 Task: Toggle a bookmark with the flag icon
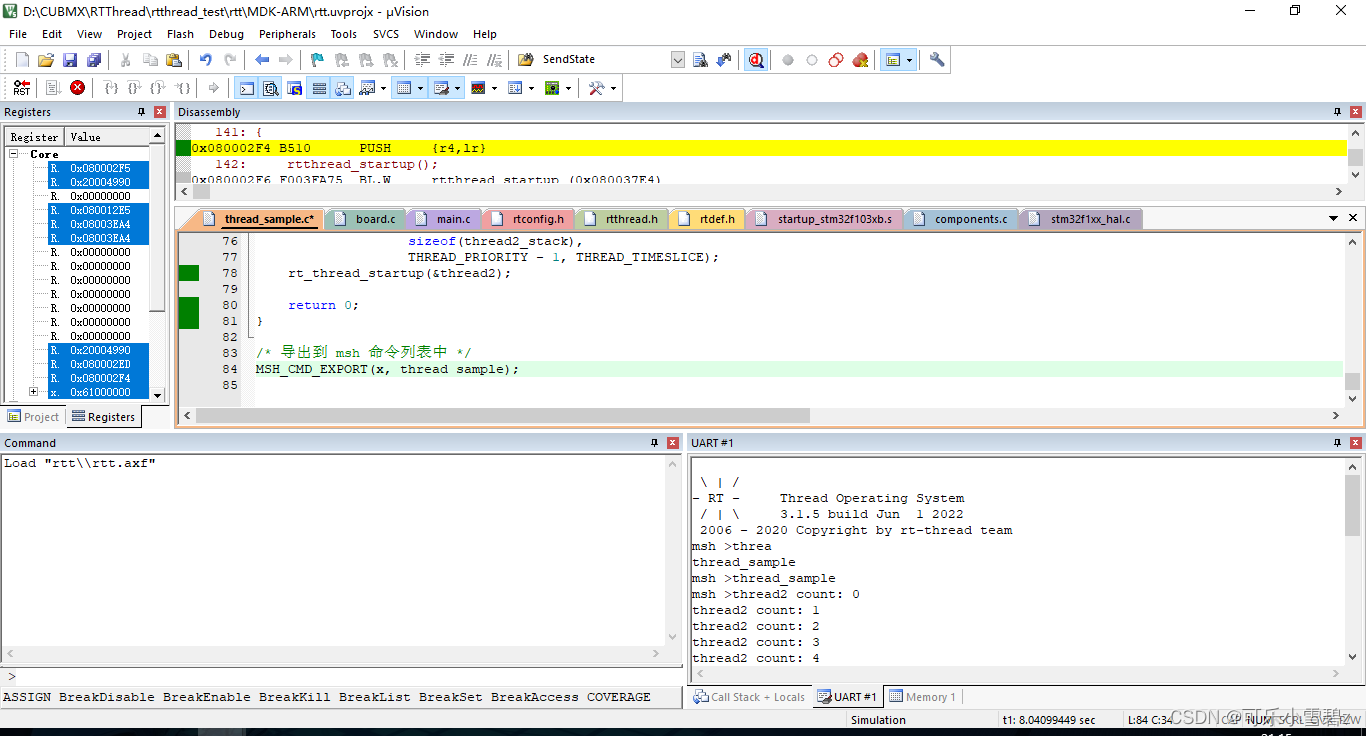pos(315,59)
